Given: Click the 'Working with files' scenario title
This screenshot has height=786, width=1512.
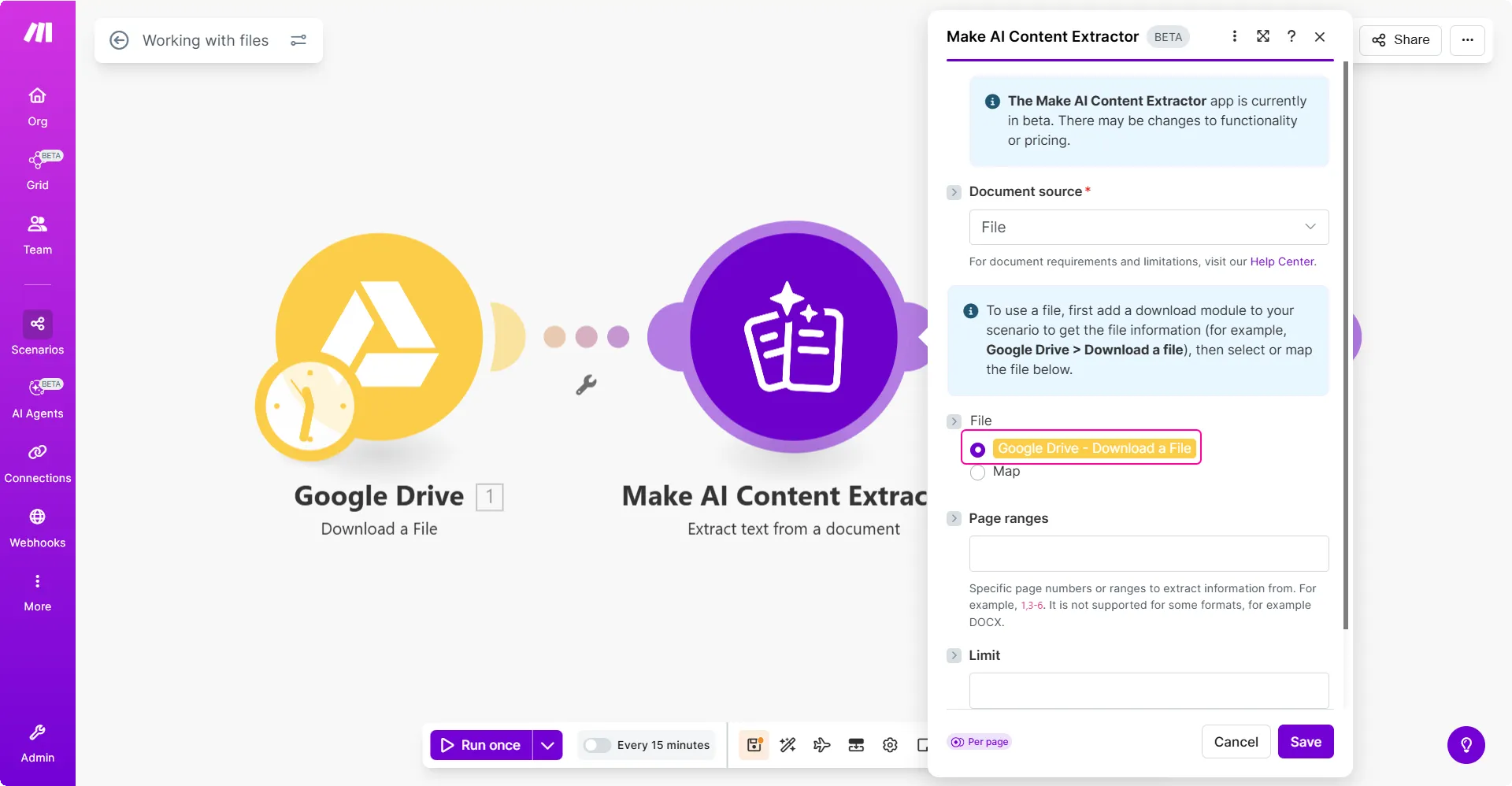Looking at the screenshot, I should click(x=206, y=40).
